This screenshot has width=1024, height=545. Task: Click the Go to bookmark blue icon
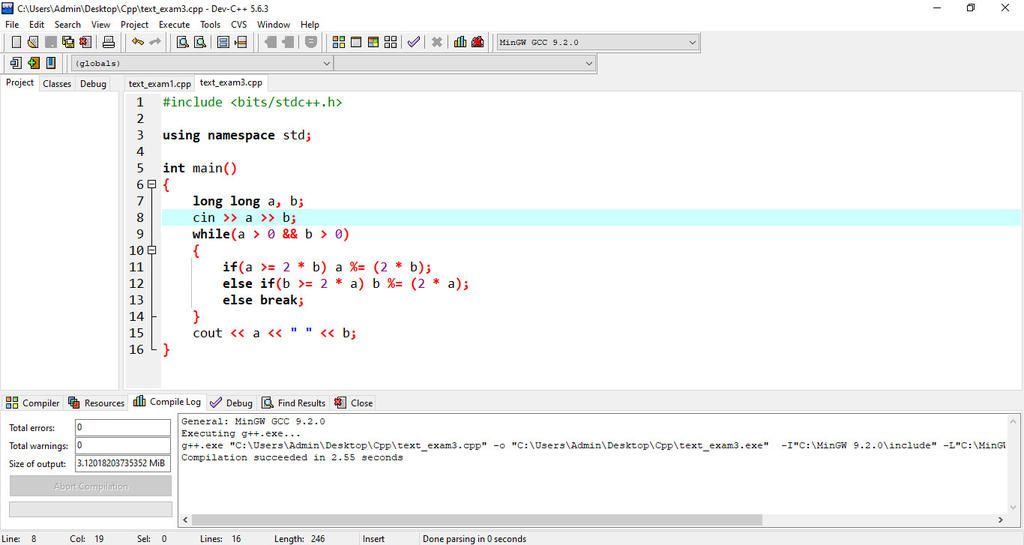(x=50, y=63)
